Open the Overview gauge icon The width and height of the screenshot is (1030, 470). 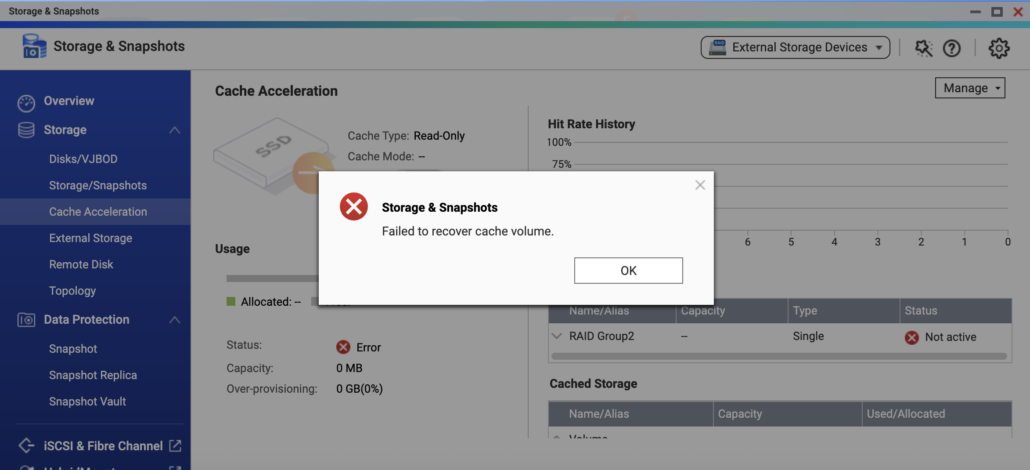click(26, 103)
